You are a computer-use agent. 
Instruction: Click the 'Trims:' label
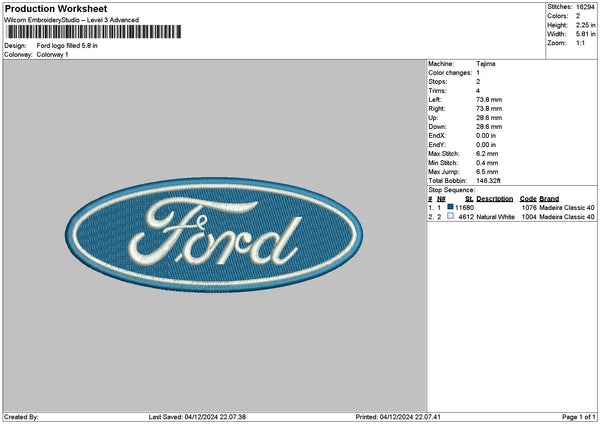437,91
